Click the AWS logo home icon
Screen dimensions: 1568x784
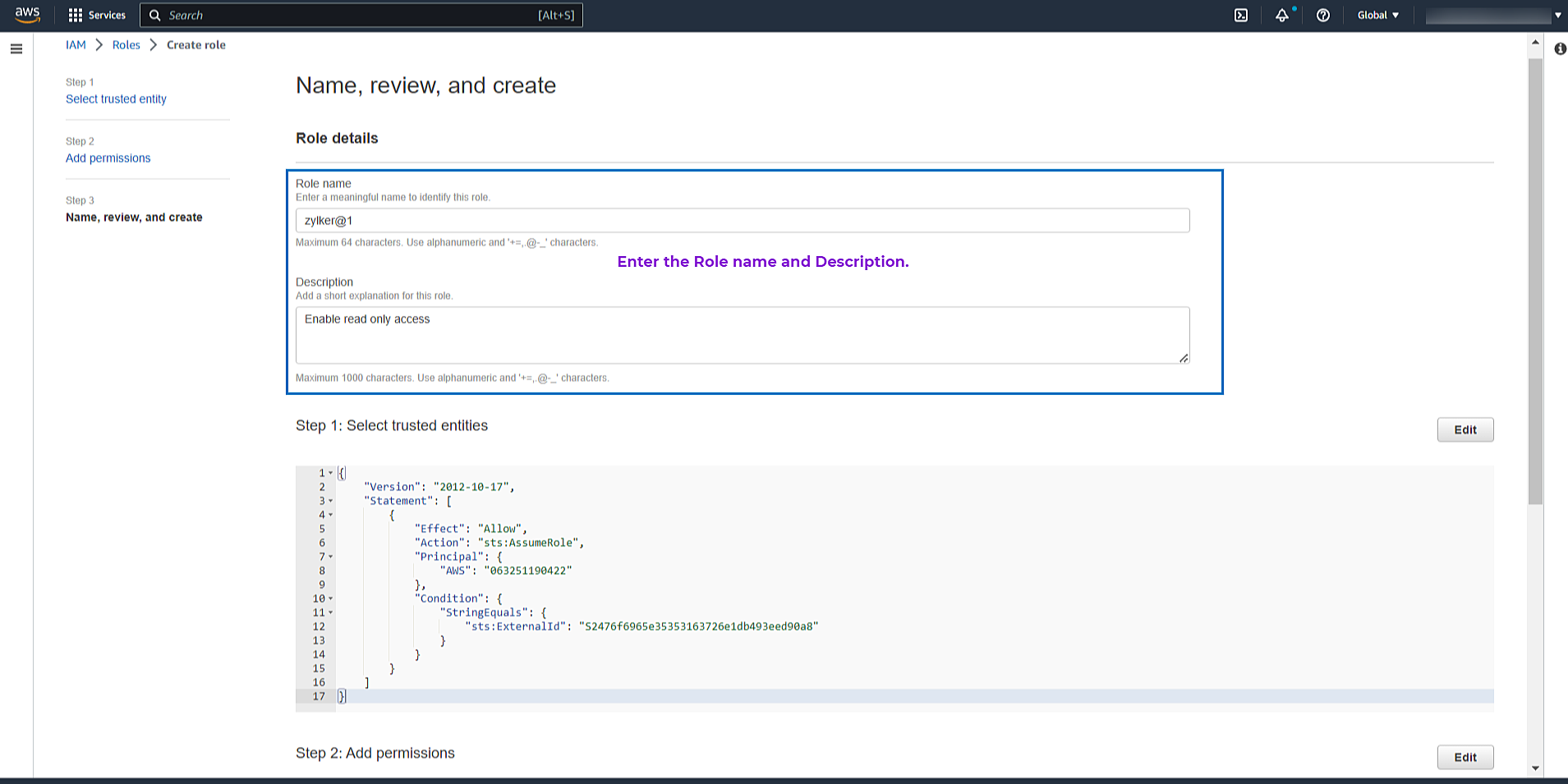click(27, 15)
